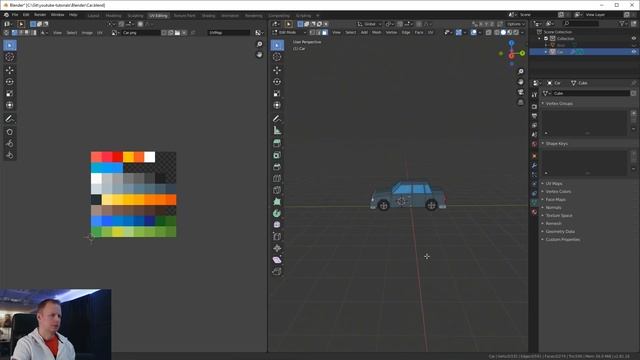This screenshot has height=360, width=640.
Task: Toggle visibility eye of Collection in outliner
Action: (634, 38)
